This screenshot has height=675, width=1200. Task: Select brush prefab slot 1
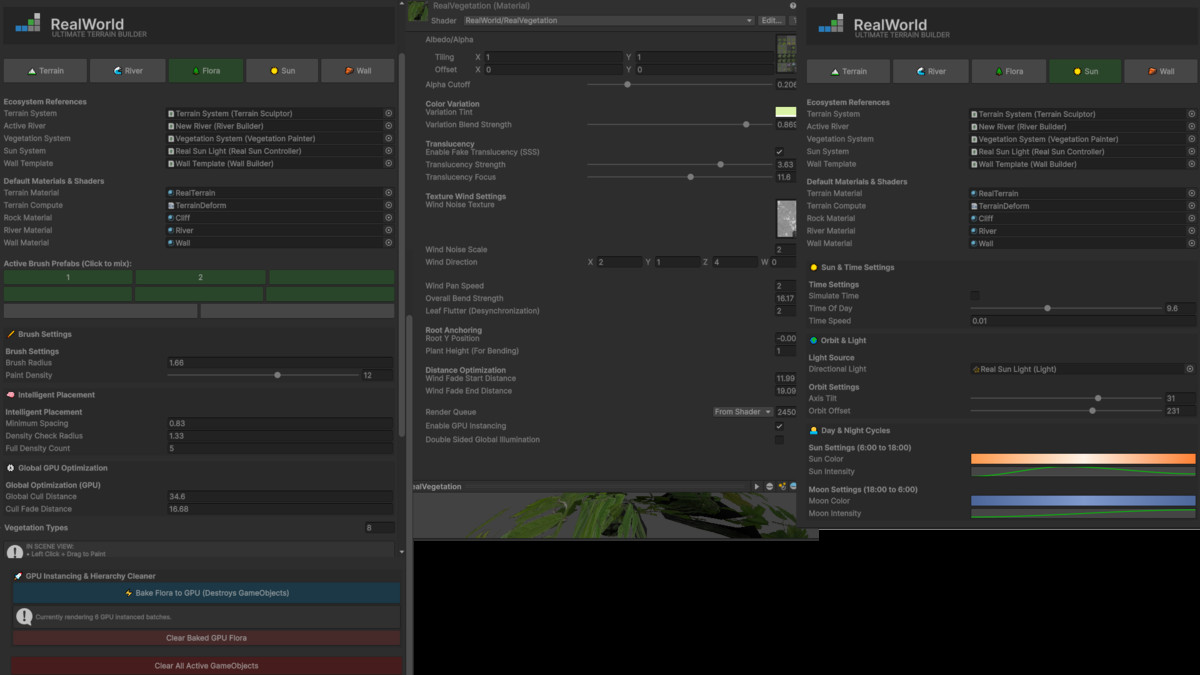click(68, 277)
